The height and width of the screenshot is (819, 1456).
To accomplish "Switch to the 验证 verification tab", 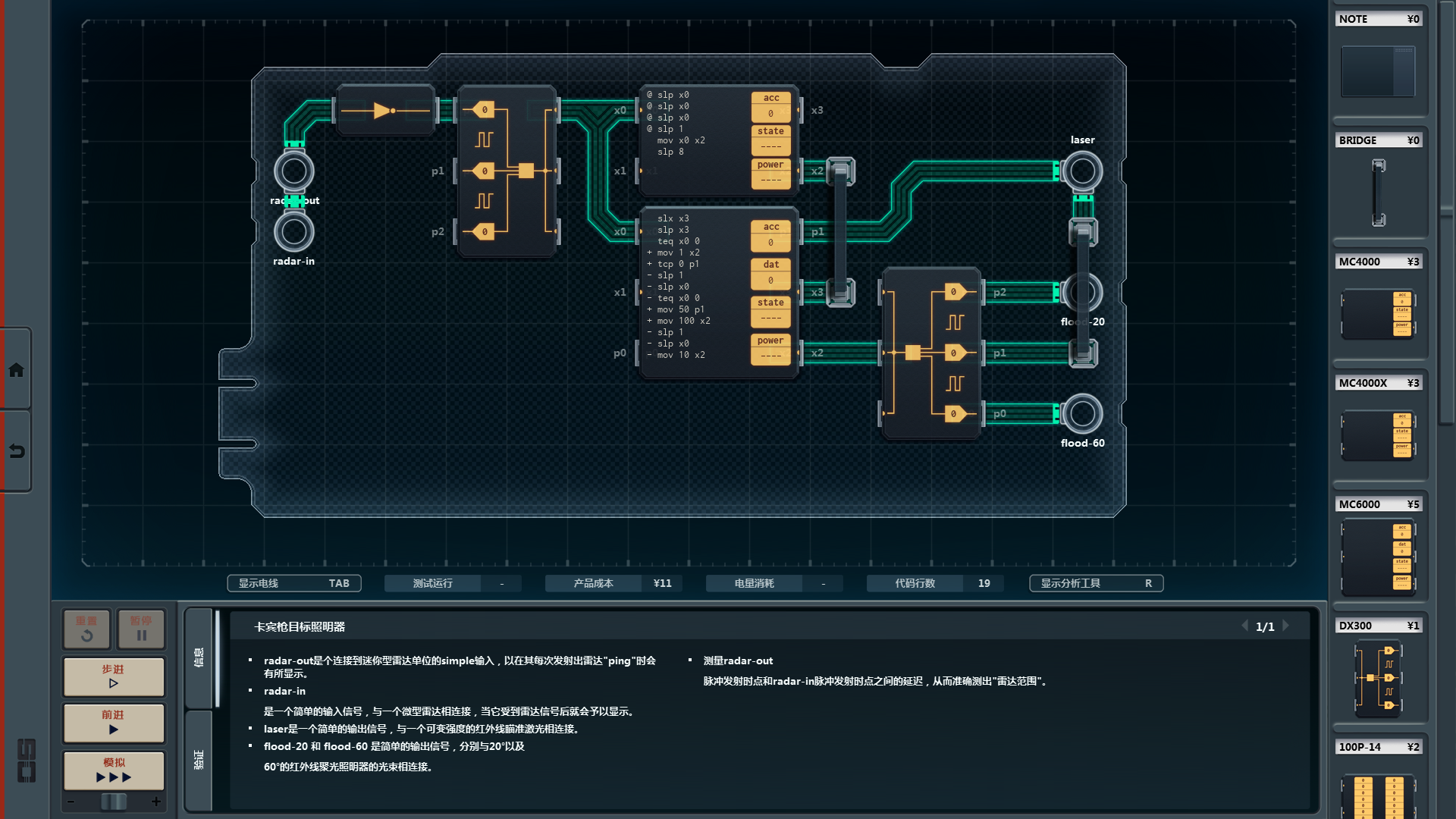I will coord(199,759).
